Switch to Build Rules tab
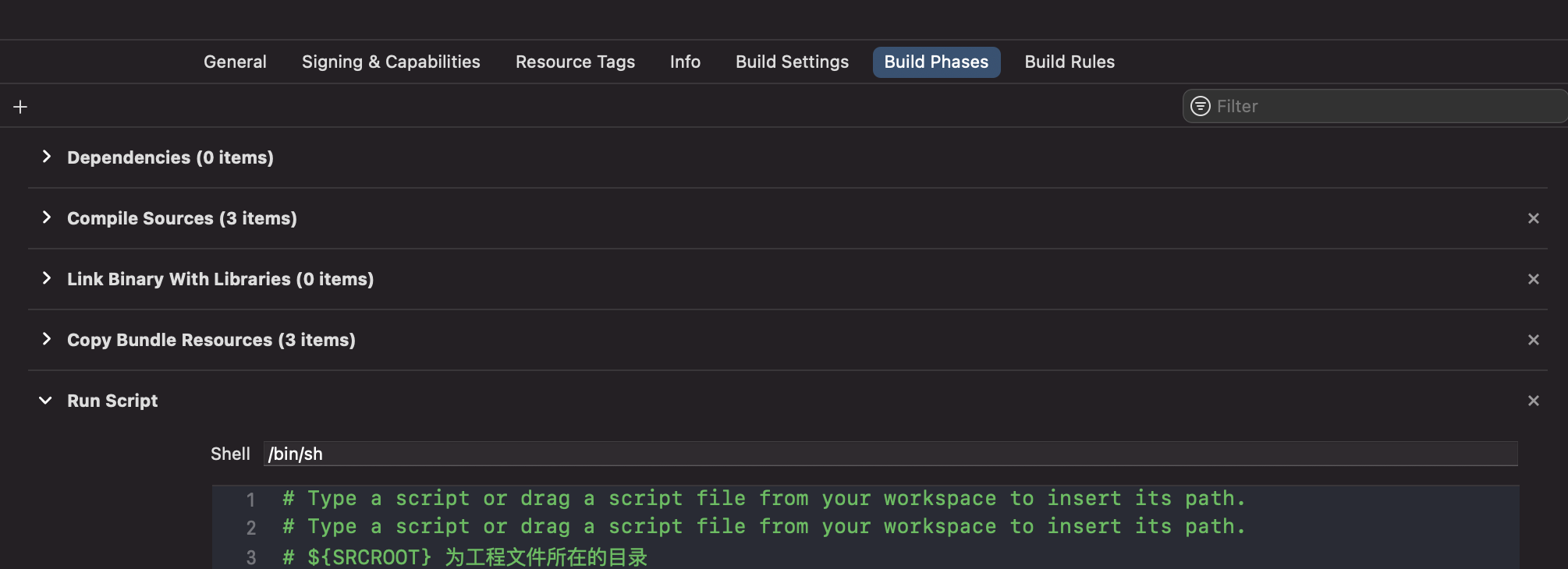The image size is (1568, 569). [1069, 62]
